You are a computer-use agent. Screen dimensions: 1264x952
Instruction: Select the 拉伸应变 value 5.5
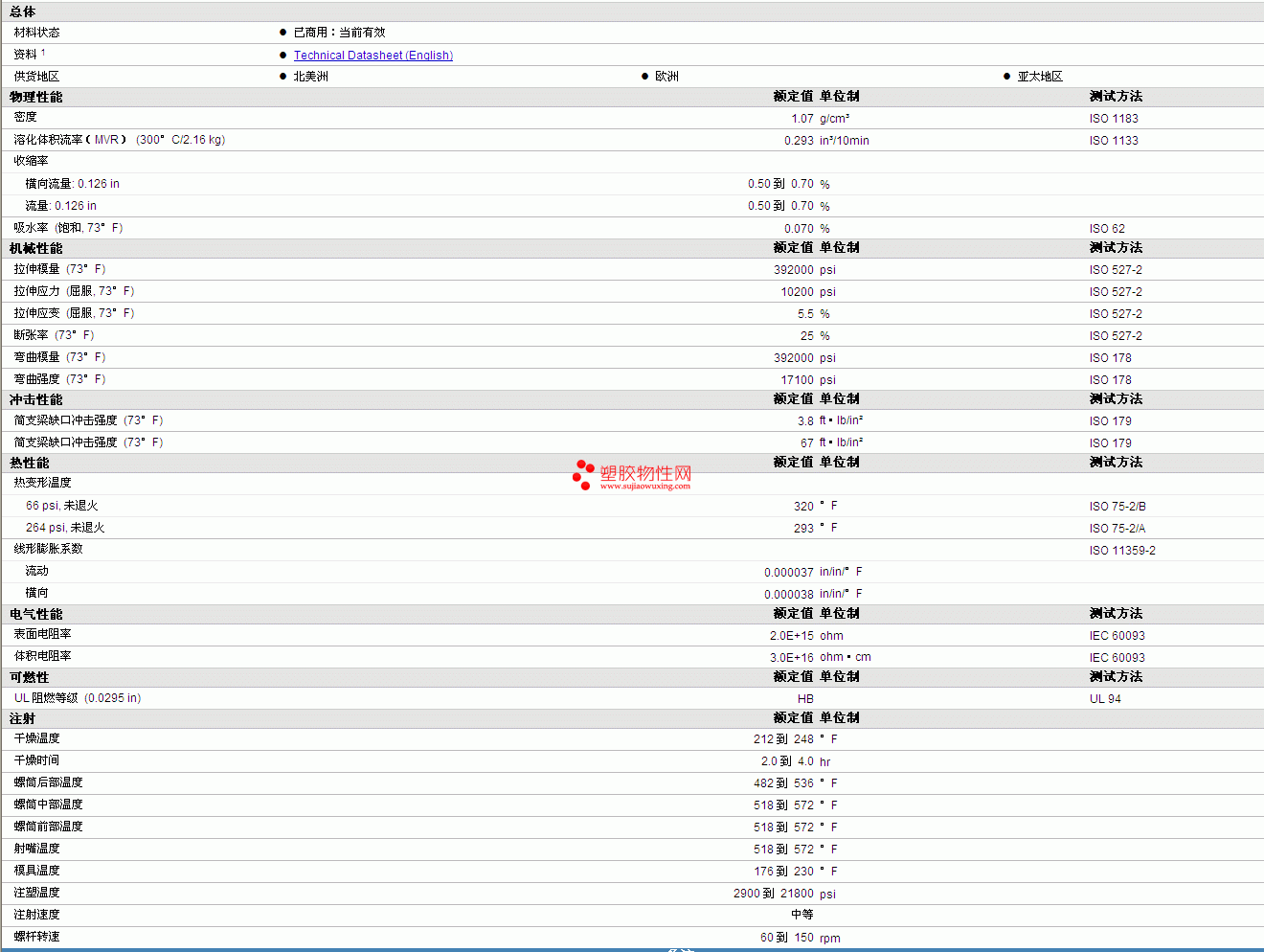tap(805, 314)
